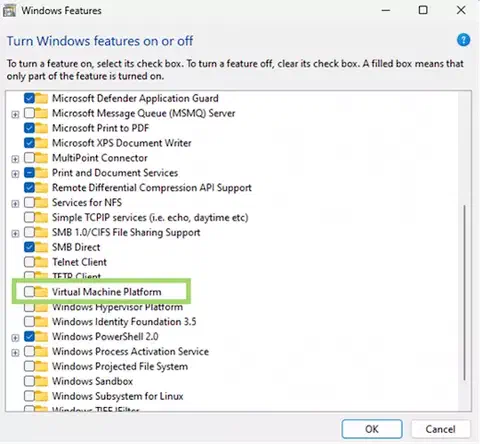Check the Windows Hypervisor Platform box
The image size is (480, 444).
[29, 307]
